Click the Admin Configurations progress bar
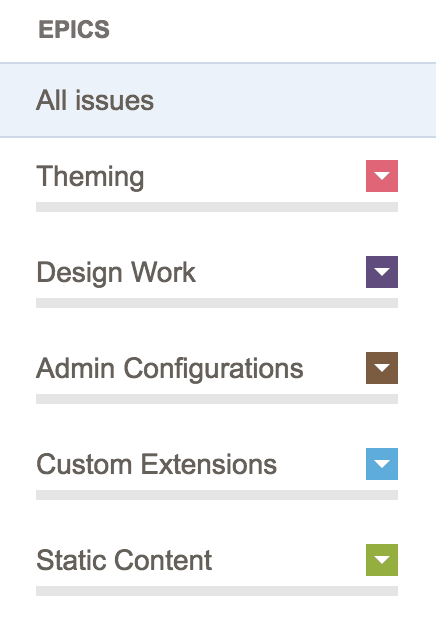The height and width of the screenshot is (644, 436). (217, 399)
